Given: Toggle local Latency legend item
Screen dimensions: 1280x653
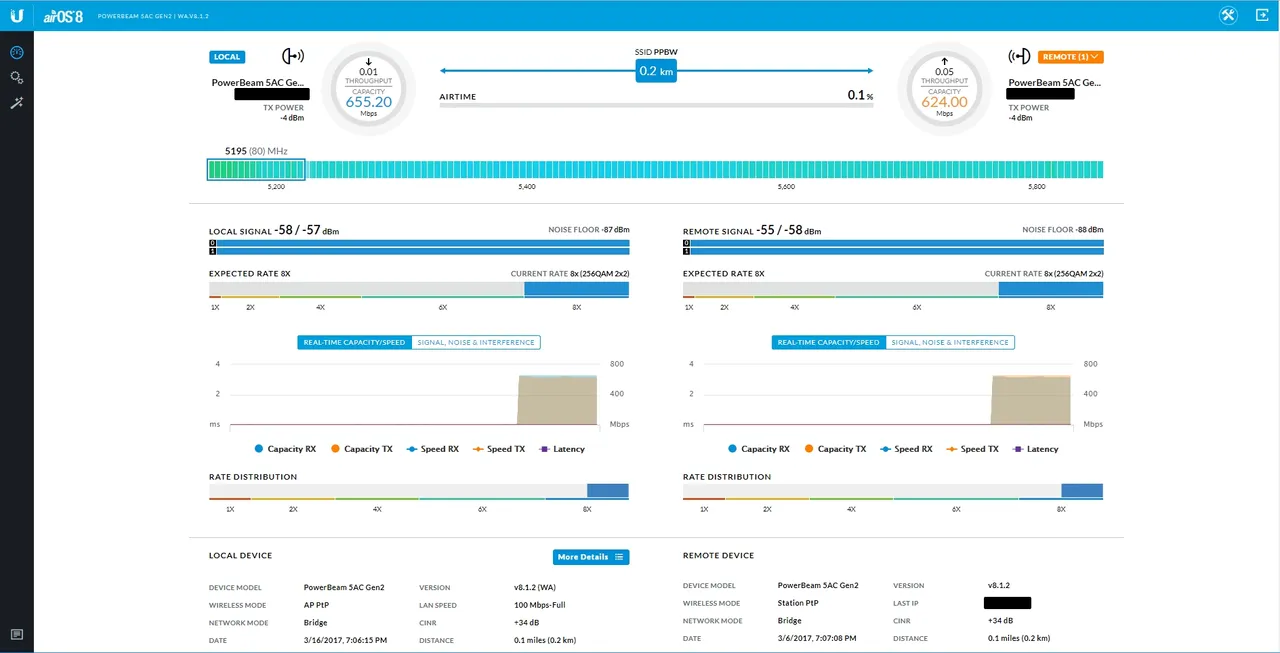Looking at the screenshot, I should (x=562, y=449).
